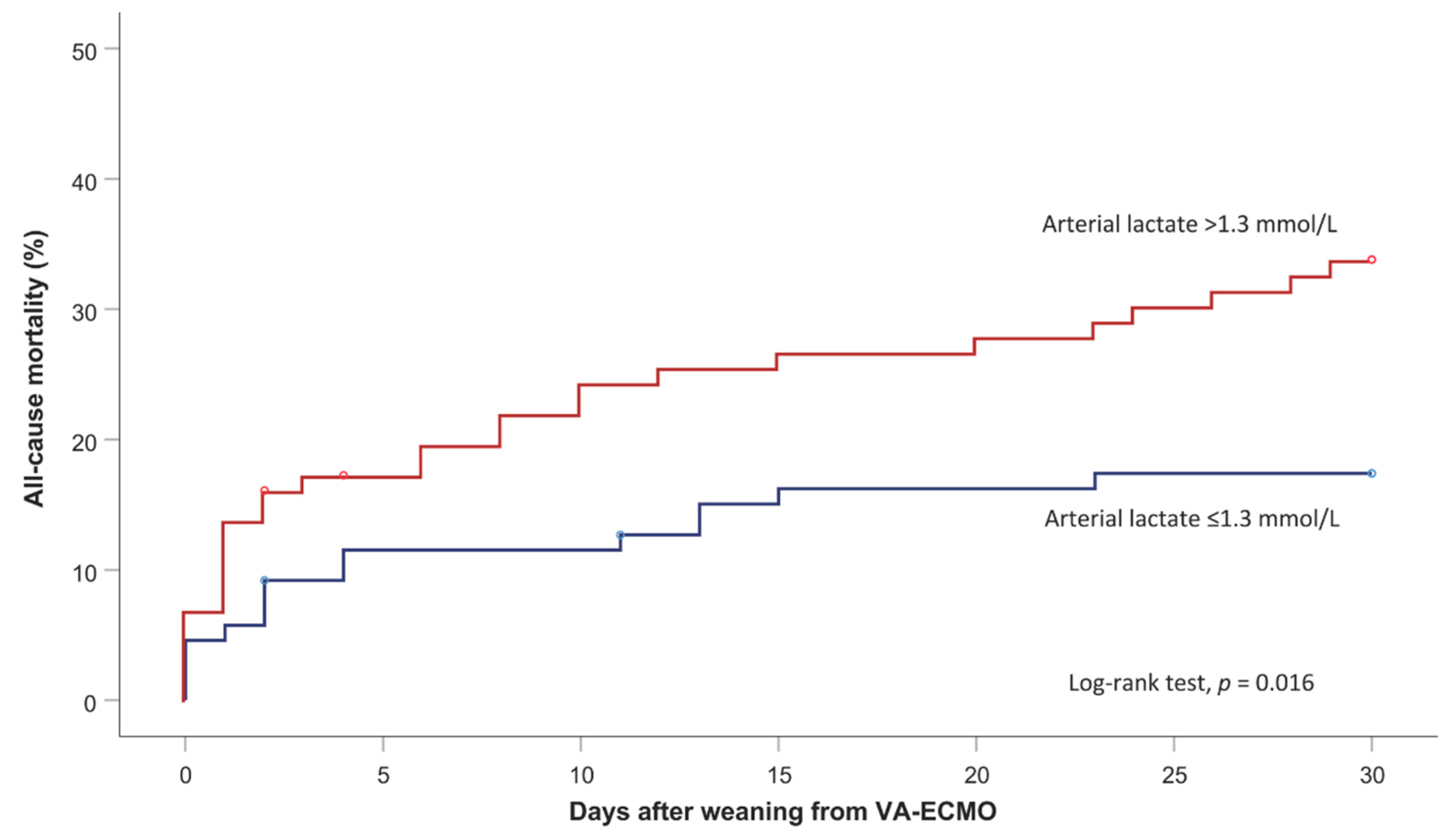Click the x-axis tick label 20
Viewport: 1456px width, 839px height.
click(977, 776)
